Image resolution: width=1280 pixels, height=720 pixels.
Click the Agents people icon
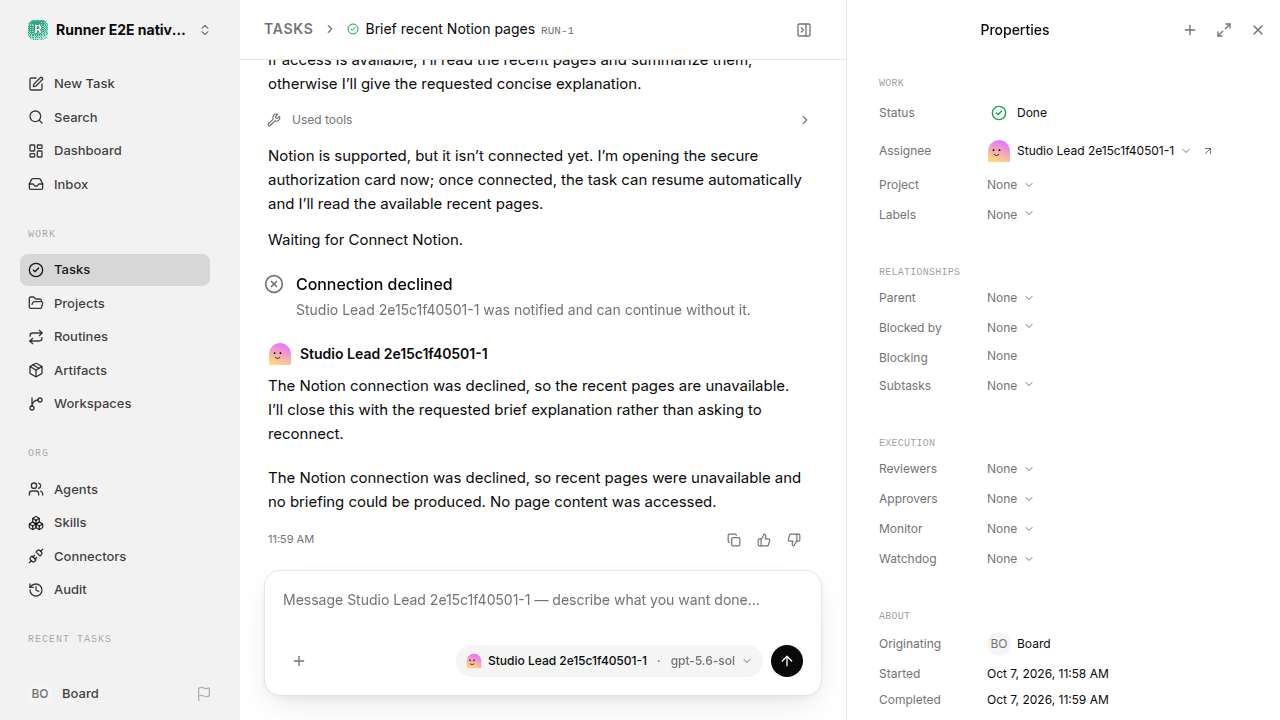pos(36,490)
